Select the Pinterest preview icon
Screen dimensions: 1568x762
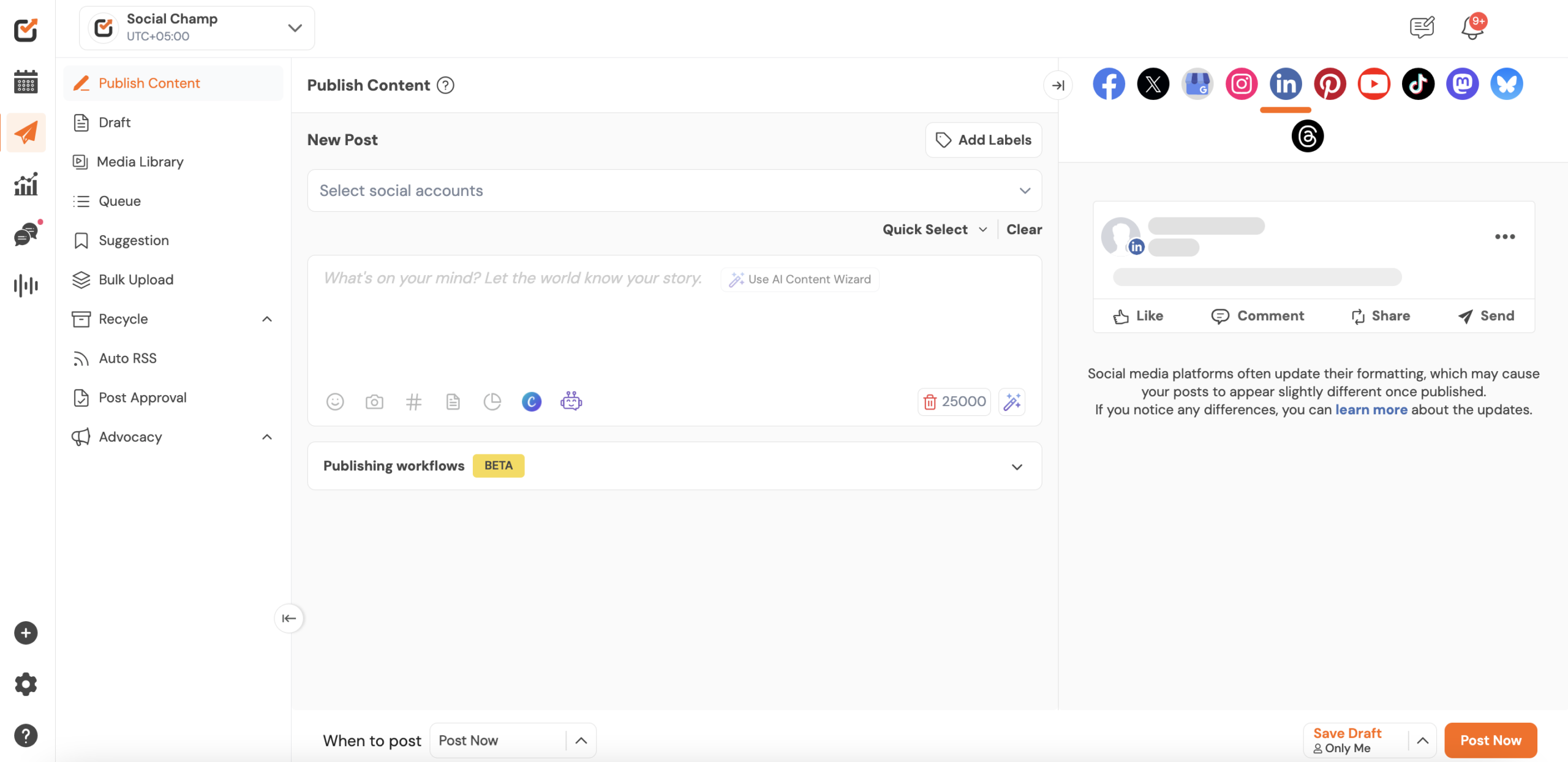coord(1330,84)
